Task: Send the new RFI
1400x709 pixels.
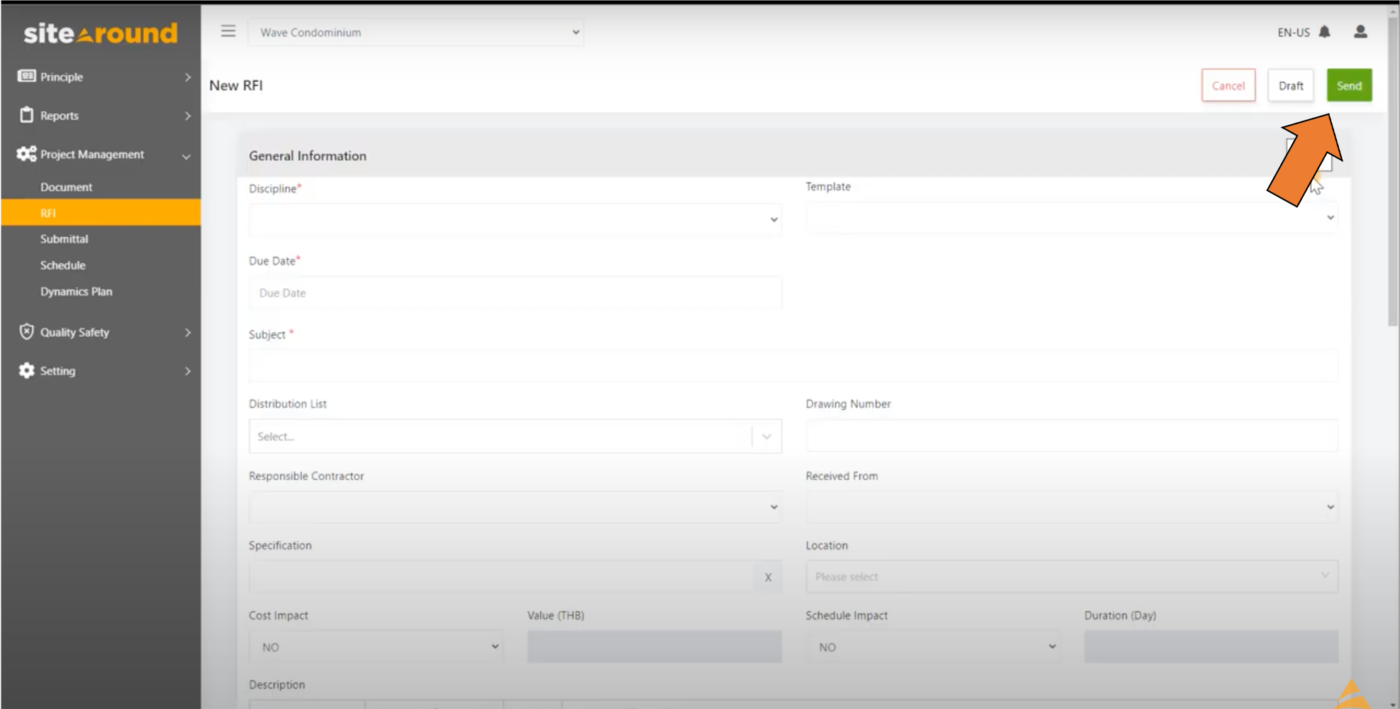Action: pyautogui.click(x=1349, y=85)
